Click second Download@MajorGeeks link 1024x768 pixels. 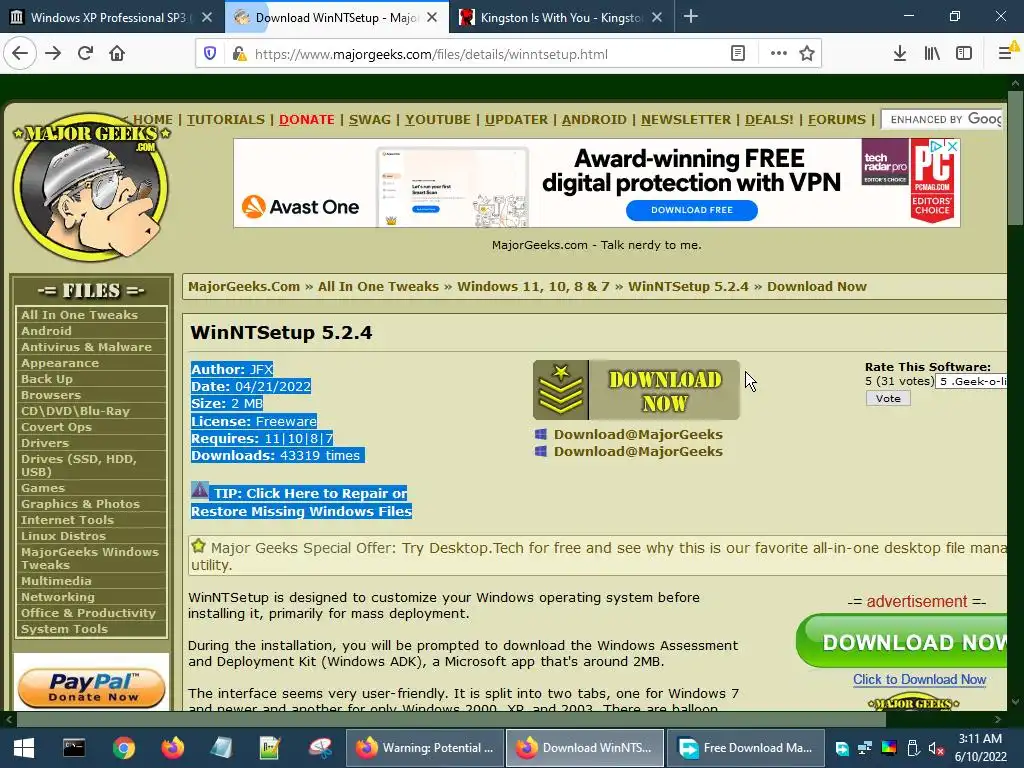638,451
